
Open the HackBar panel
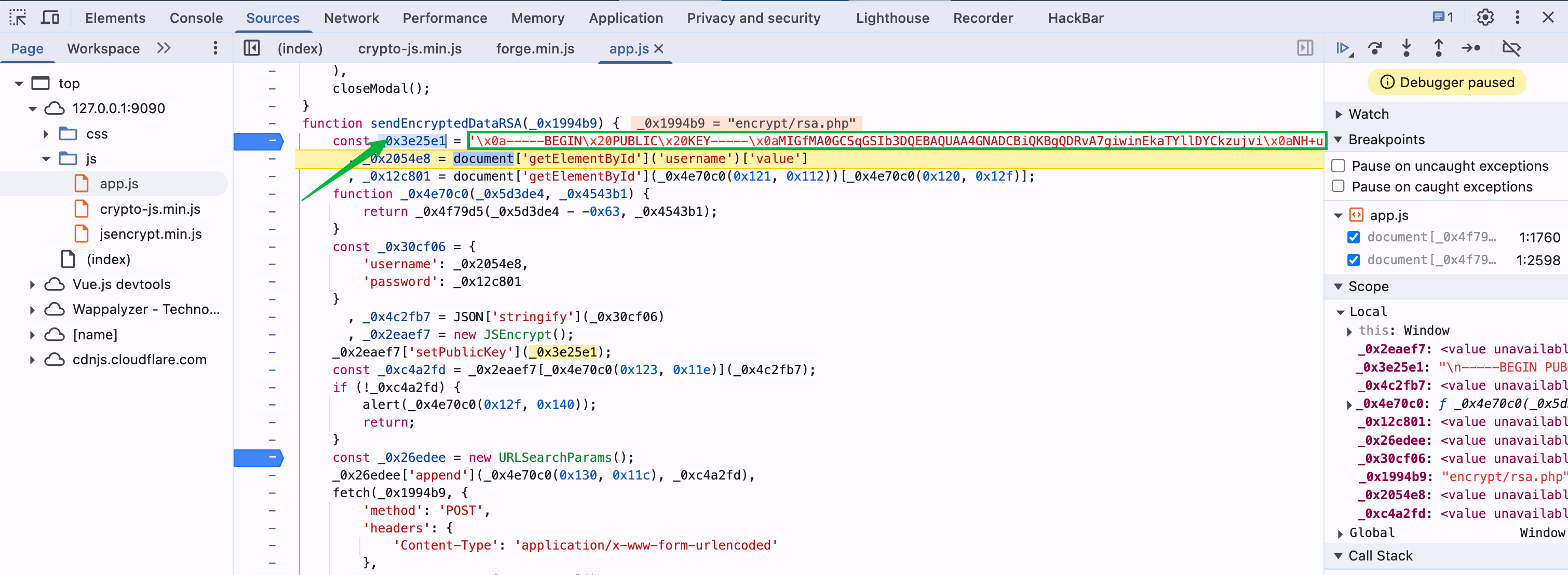coord(1076,18)
